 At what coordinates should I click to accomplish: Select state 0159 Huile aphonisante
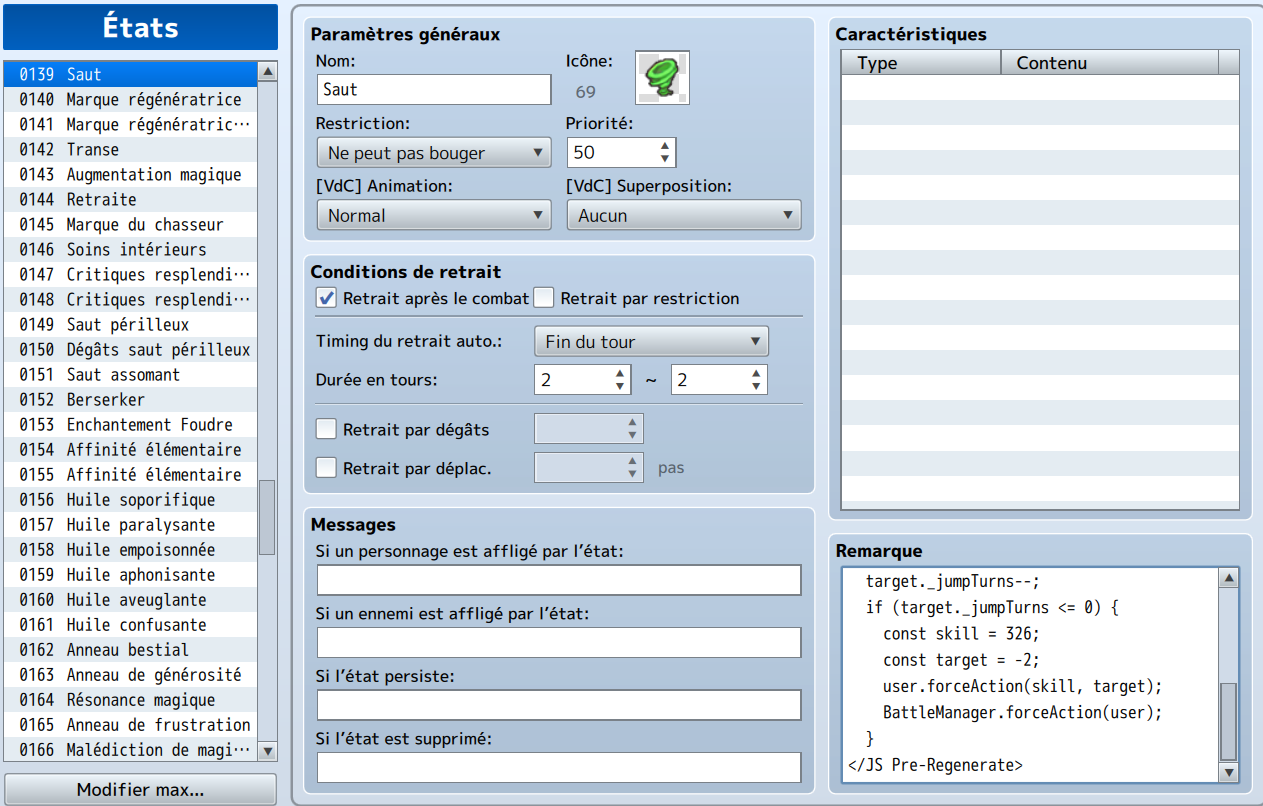point(130,574)
